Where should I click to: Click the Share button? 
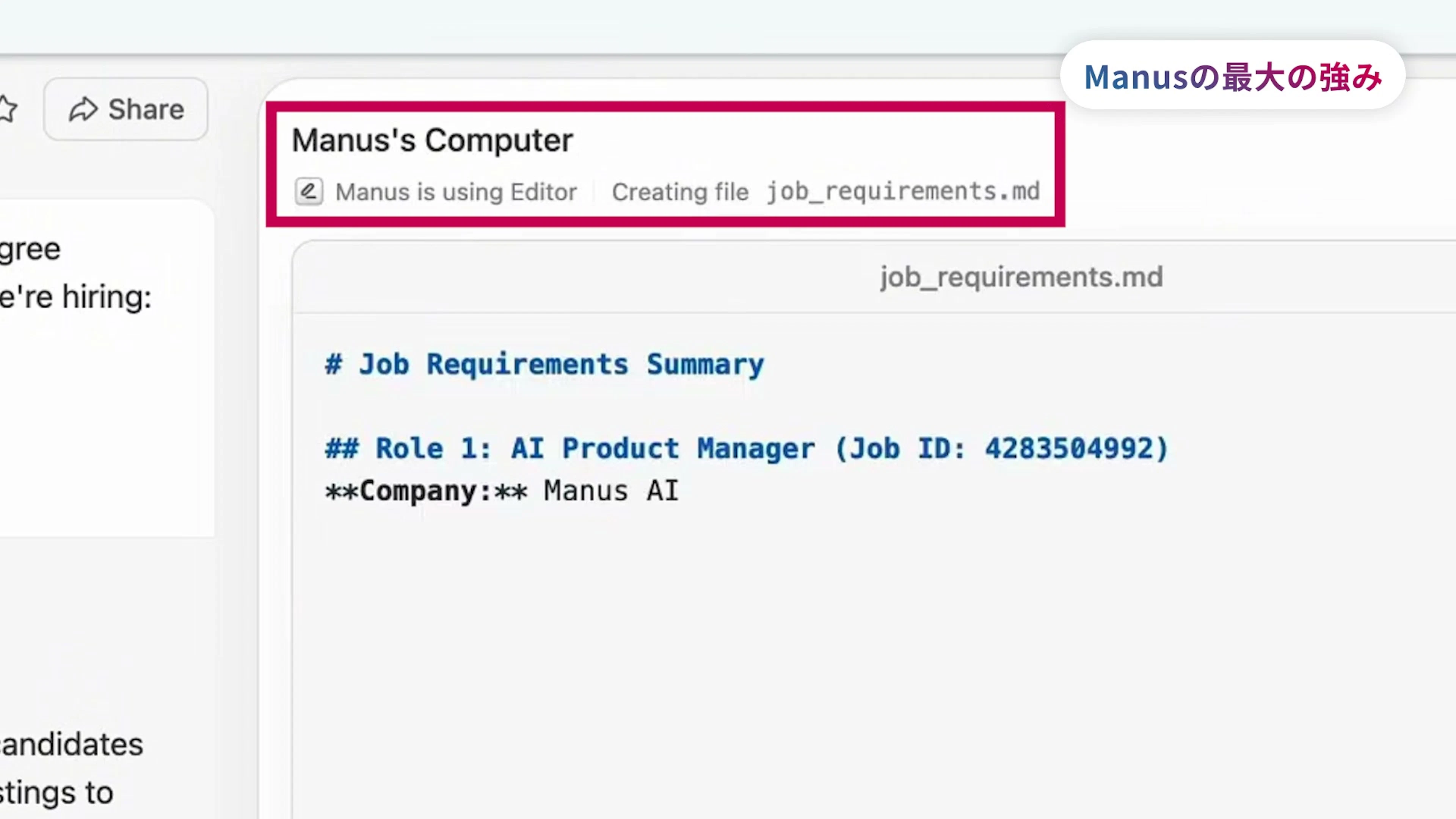coord(126,109)
